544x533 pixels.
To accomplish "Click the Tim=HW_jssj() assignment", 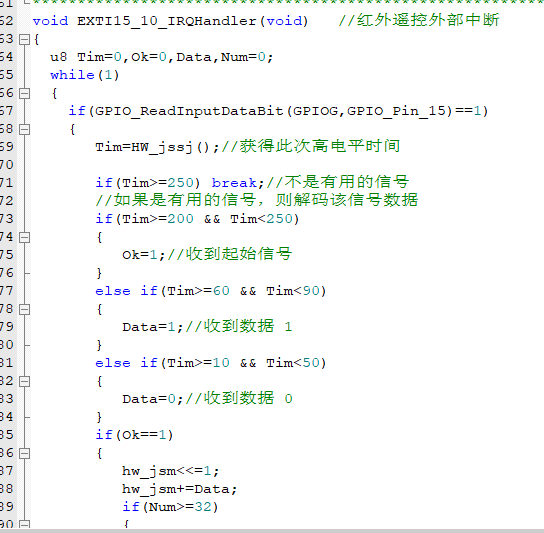I will (x=158, y=147).
